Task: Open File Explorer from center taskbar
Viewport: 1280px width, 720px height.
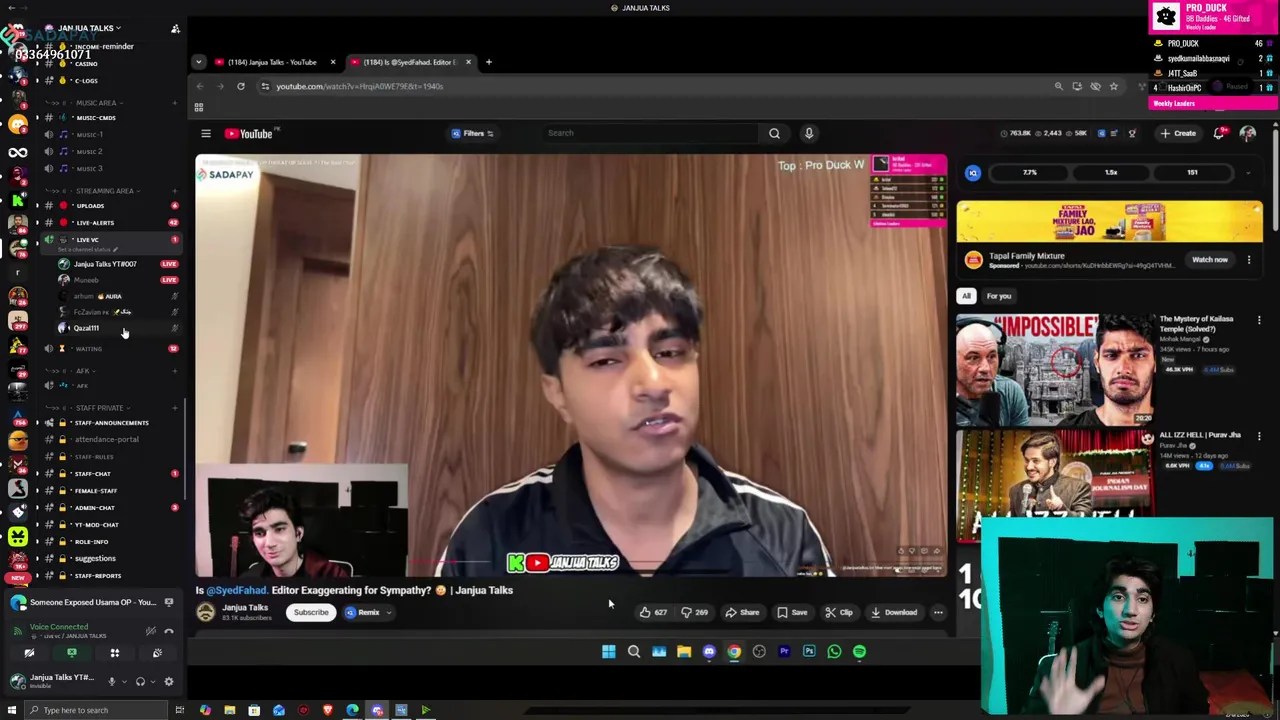Action: click(684, 652)
